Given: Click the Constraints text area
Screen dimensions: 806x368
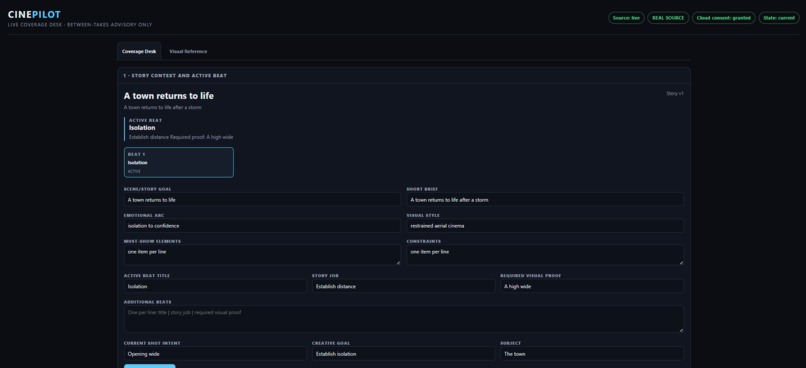Looking at the screenshot, I should (545, 255).
